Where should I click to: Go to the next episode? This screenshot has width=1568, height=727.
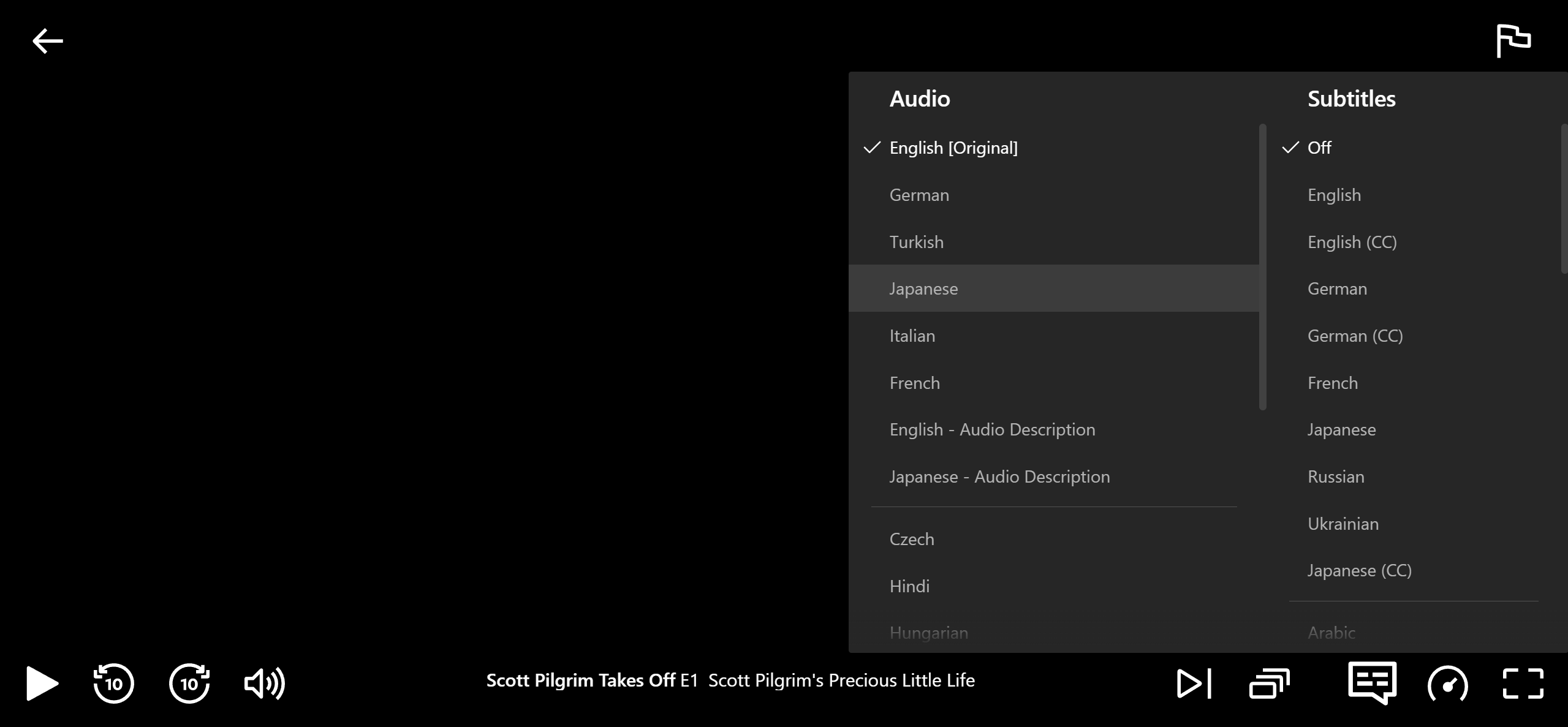coord(1194,682)
